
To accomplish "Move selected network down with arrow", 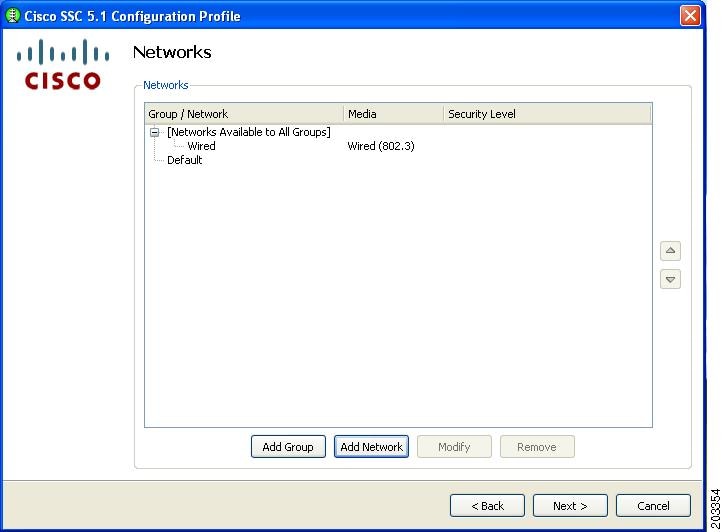I will pos(670,279).
